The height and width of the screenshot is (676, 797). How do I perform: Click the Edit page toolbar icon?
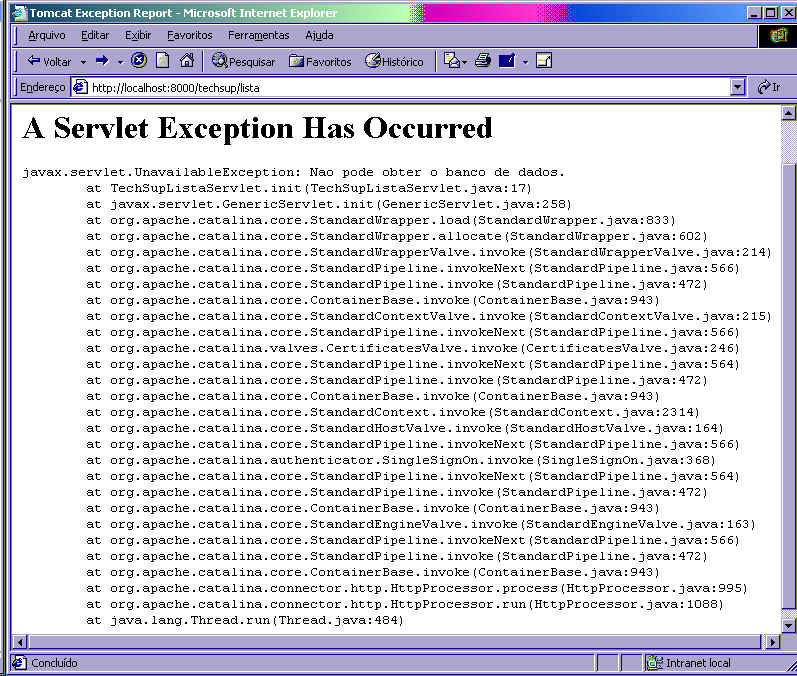tap(507, 61)
